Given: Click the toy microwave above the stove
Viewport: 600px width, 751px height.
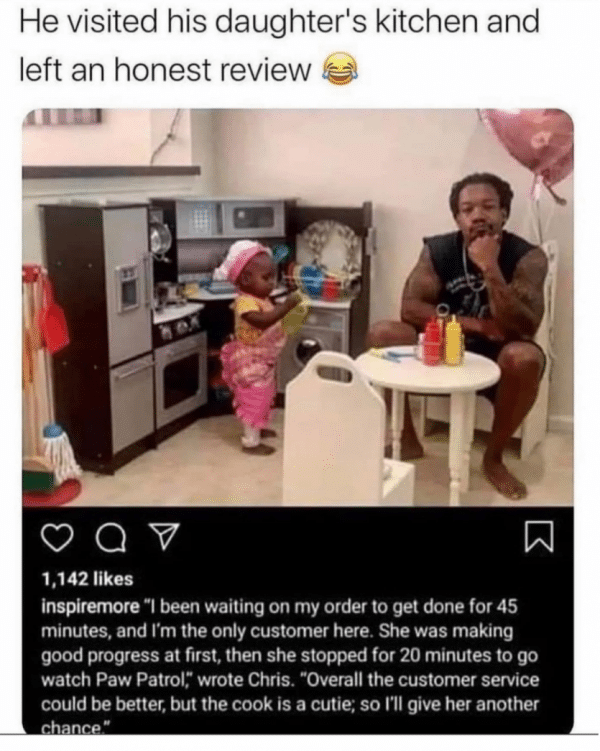Looking at the screenshot, I should [231, 219].
